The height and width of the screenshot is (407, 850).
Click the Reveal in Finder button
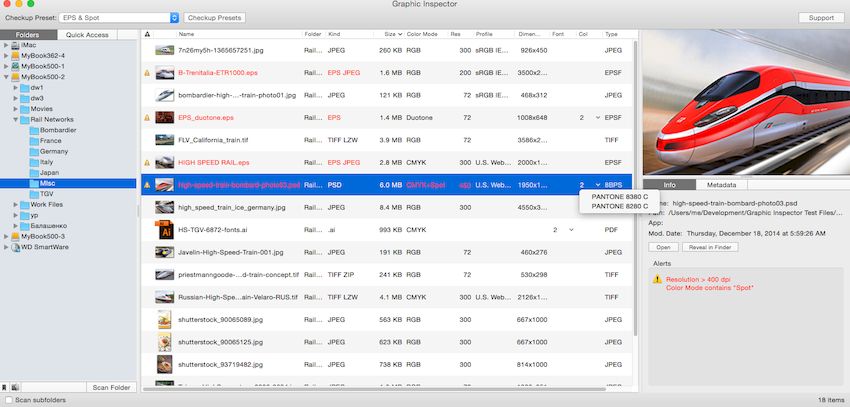point(710,247)
